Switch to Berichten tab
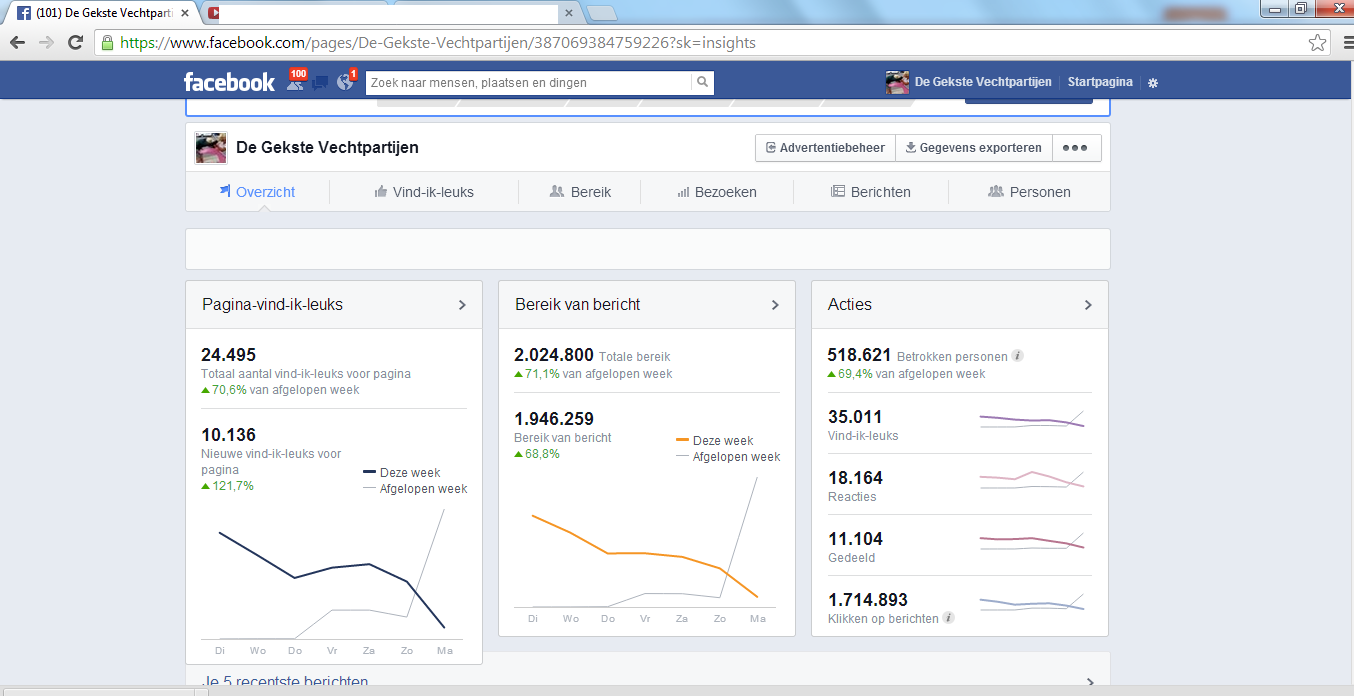 click(871, 192)
